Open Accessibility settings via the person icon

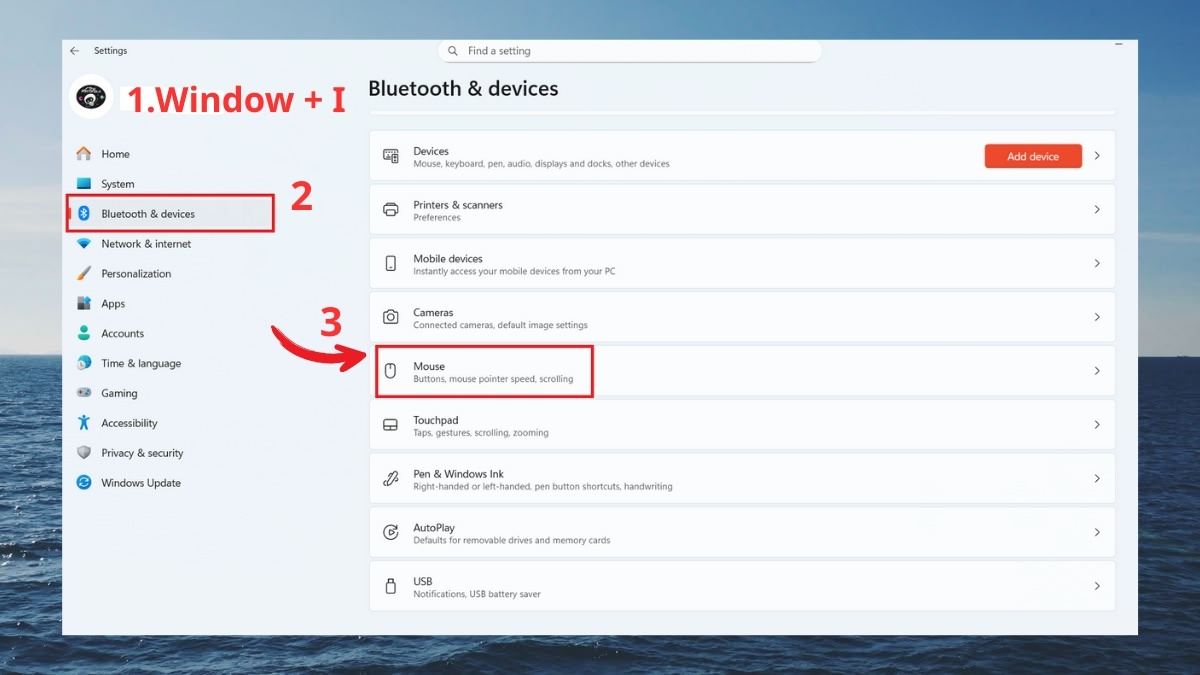(85, 423)
